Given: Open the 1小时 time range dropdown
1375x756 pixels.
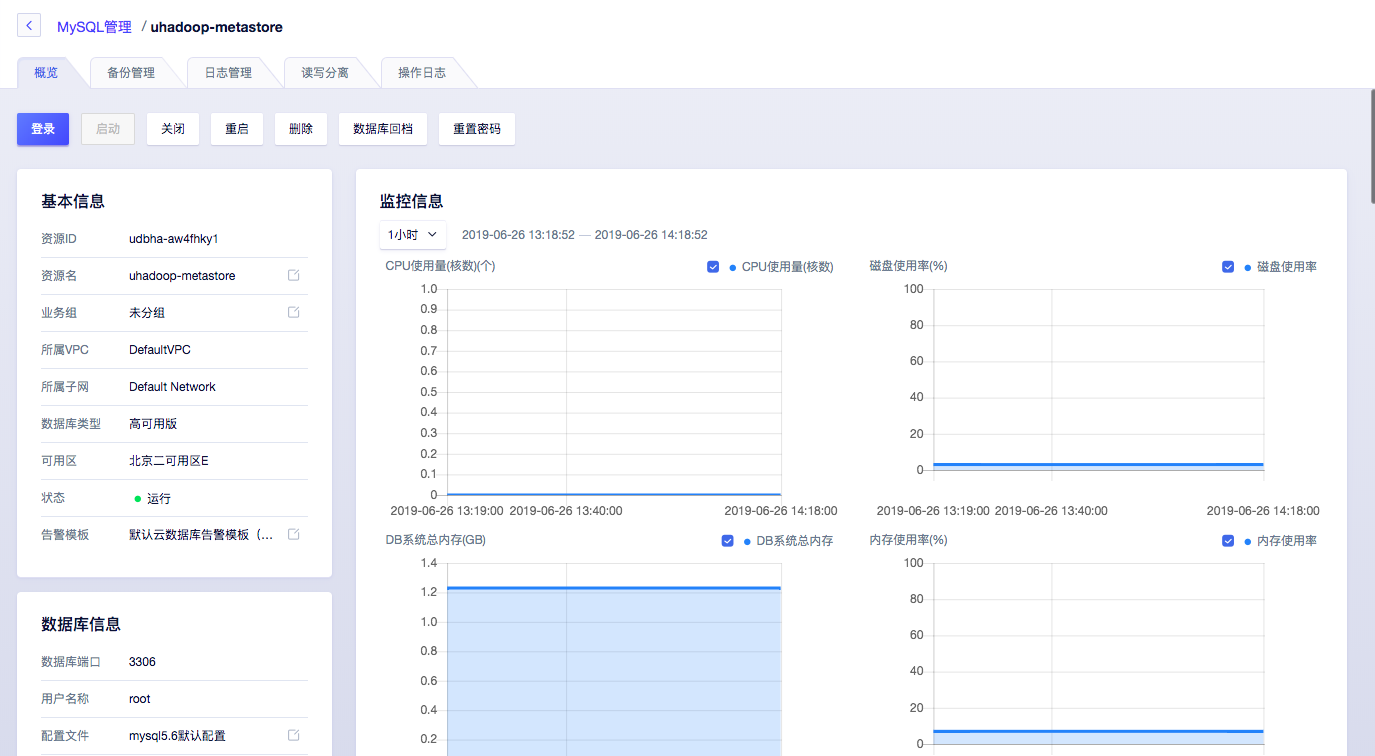Looking at the screenshot, I should coord(412,235).
